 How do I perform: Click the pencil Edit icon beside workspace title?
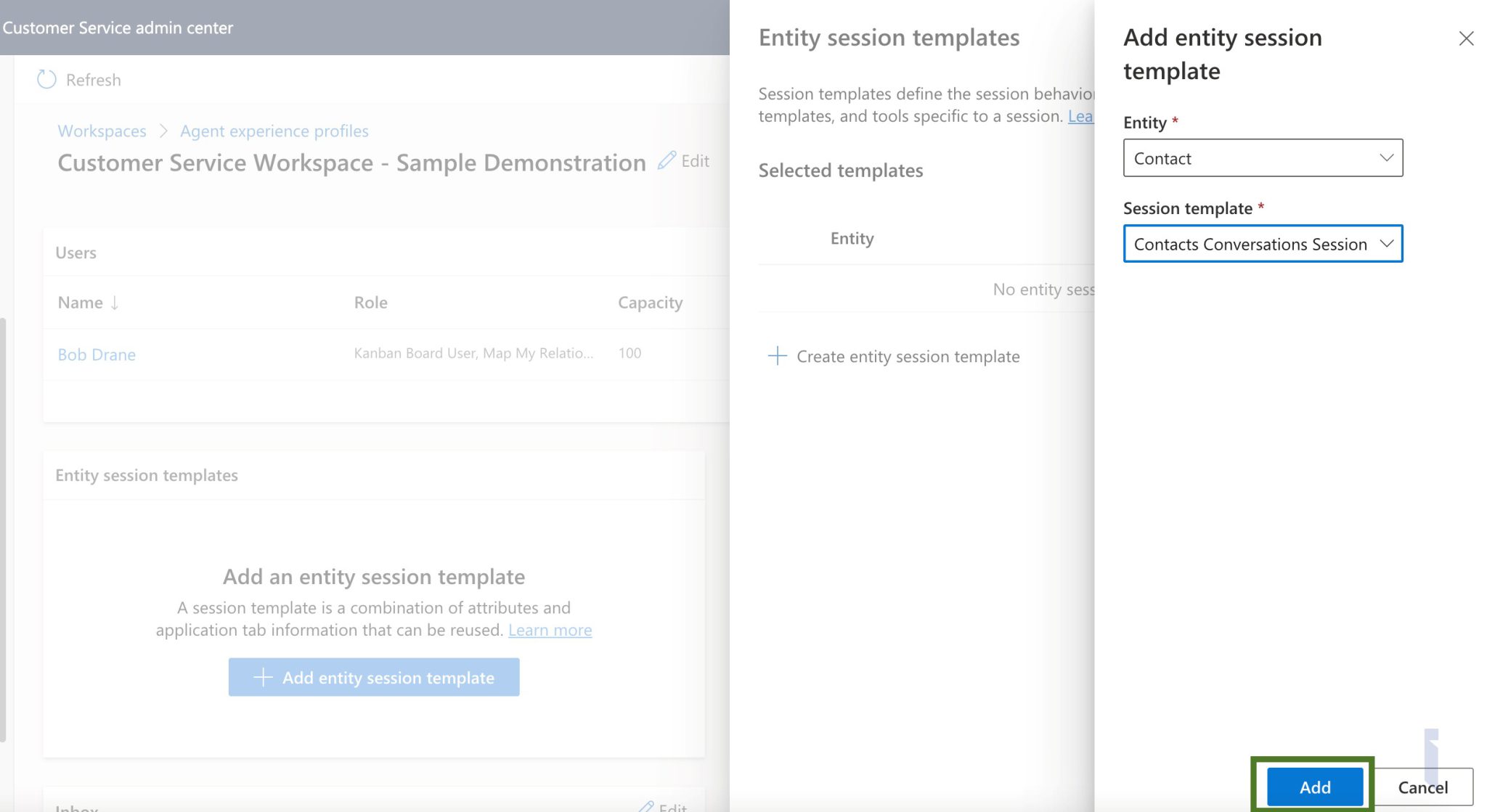[667, 160]
